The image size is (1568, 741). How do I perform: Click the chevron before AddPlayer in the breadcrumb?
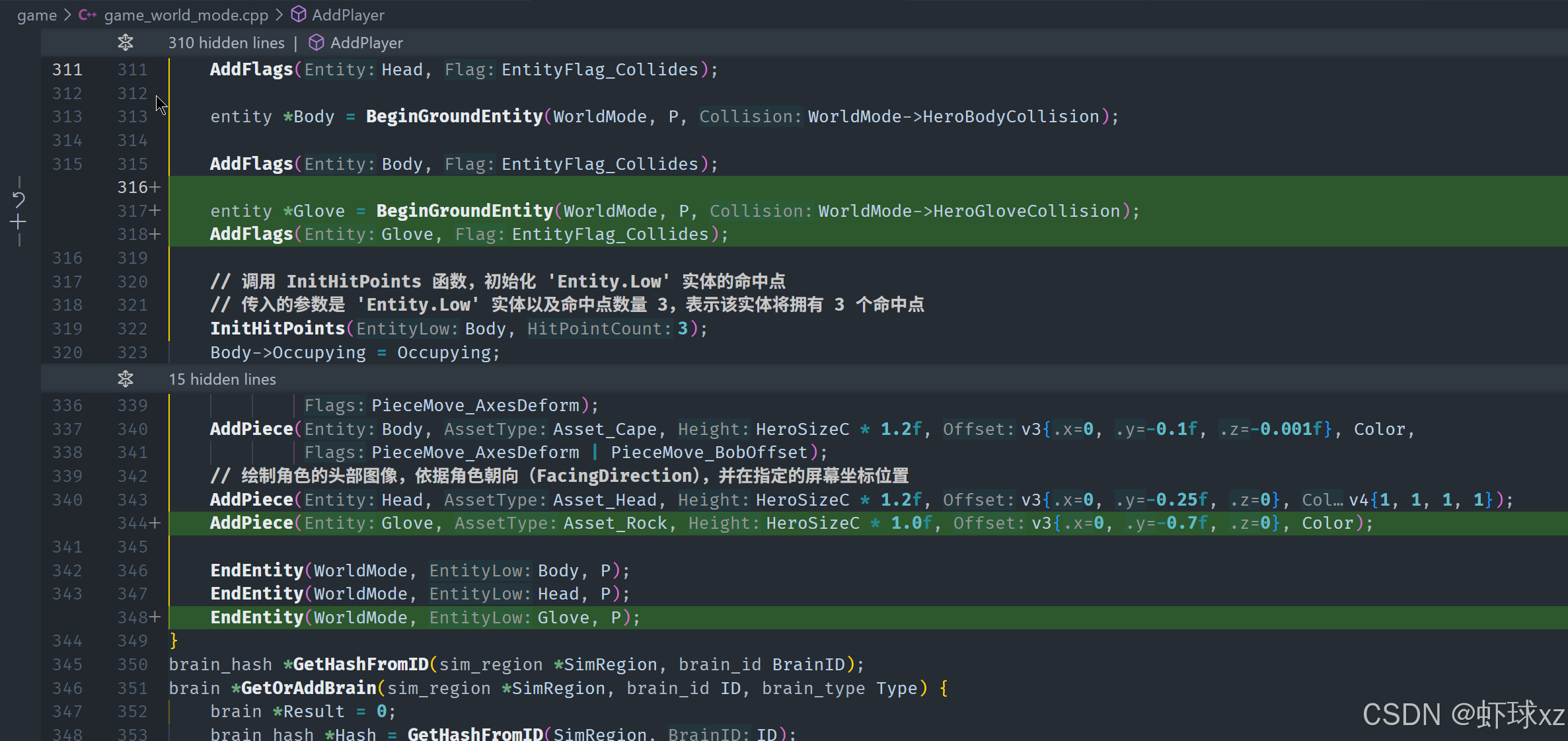(280, 15)
